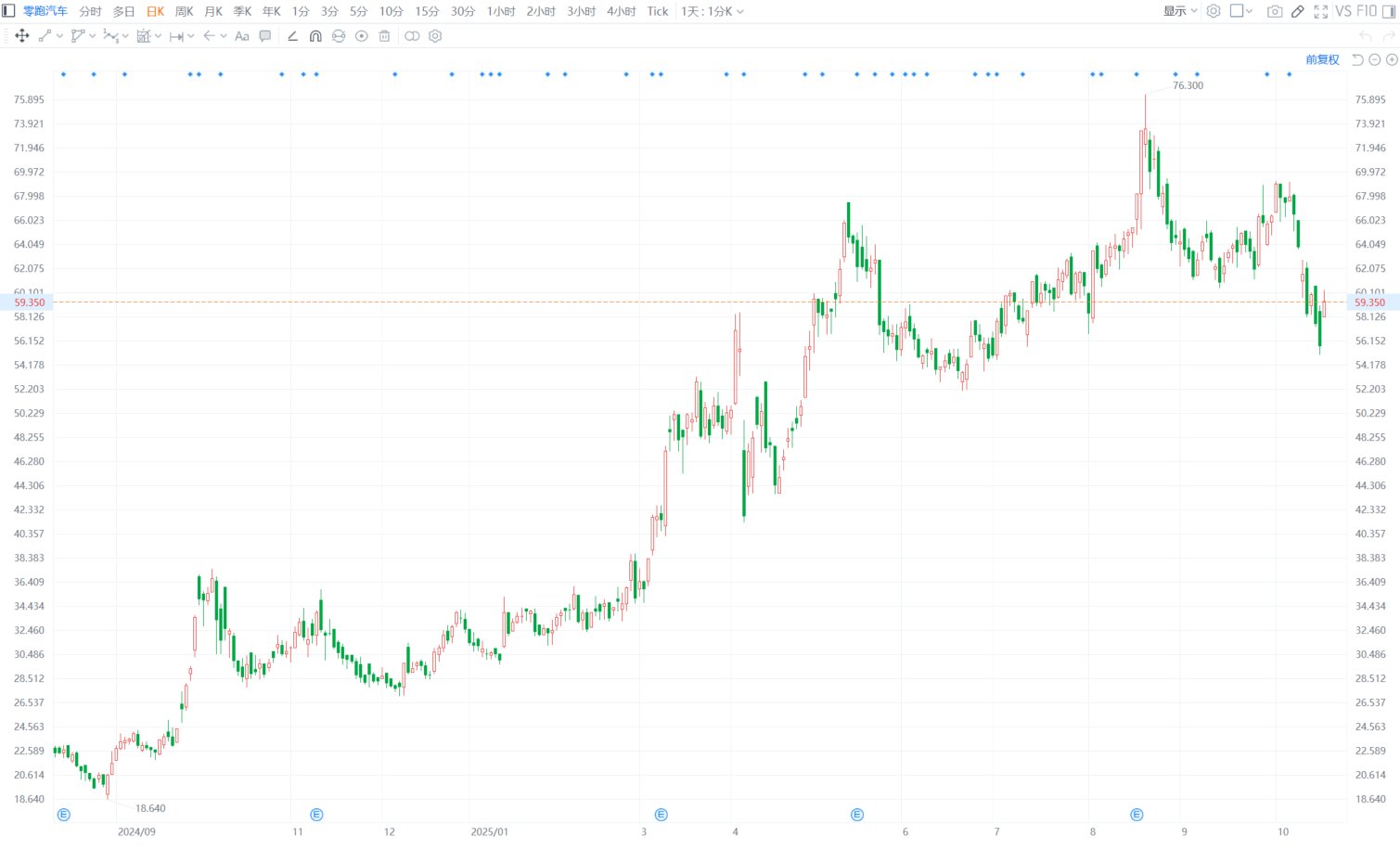
Task: Switch to the 月K monthly chart tab
Action: (x=213, y=11)
